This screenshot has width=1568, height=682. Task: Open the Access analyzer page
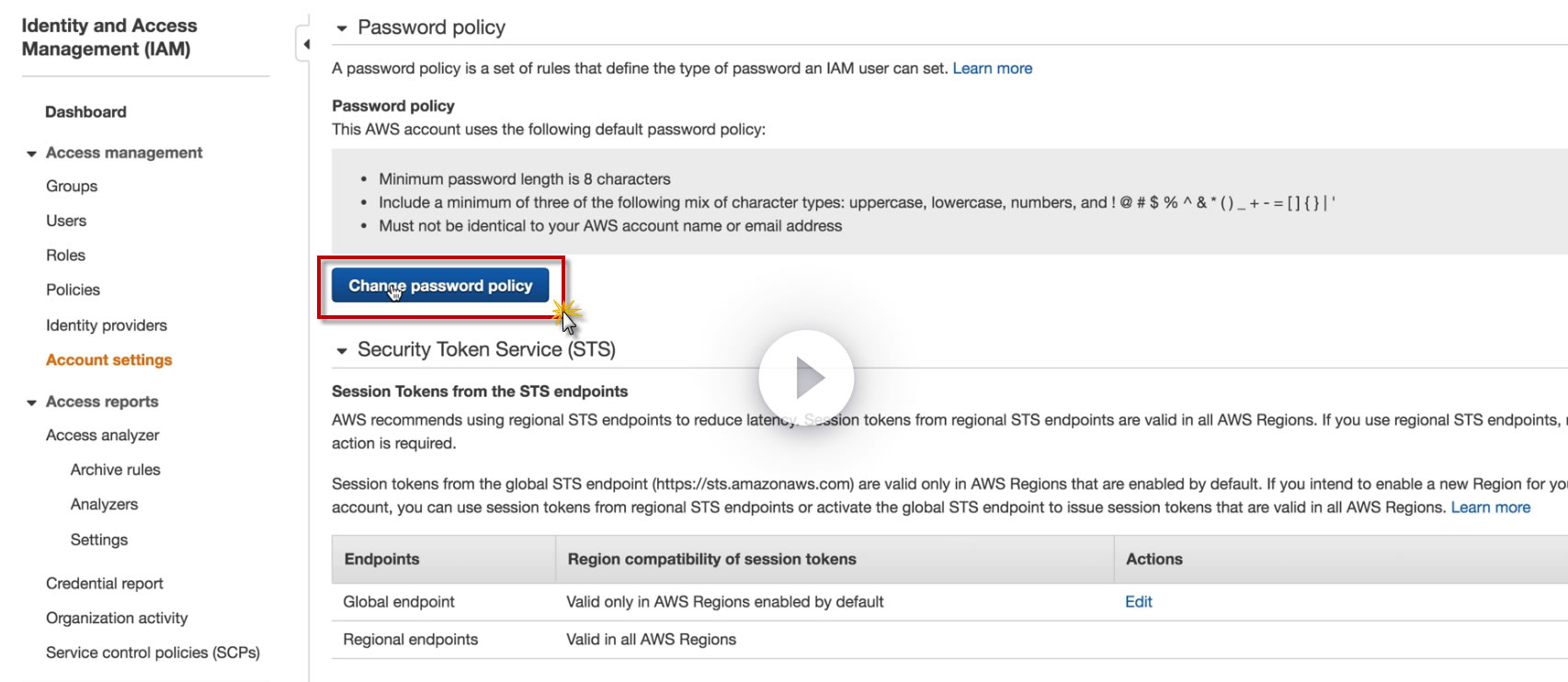(x=102, y=436)
